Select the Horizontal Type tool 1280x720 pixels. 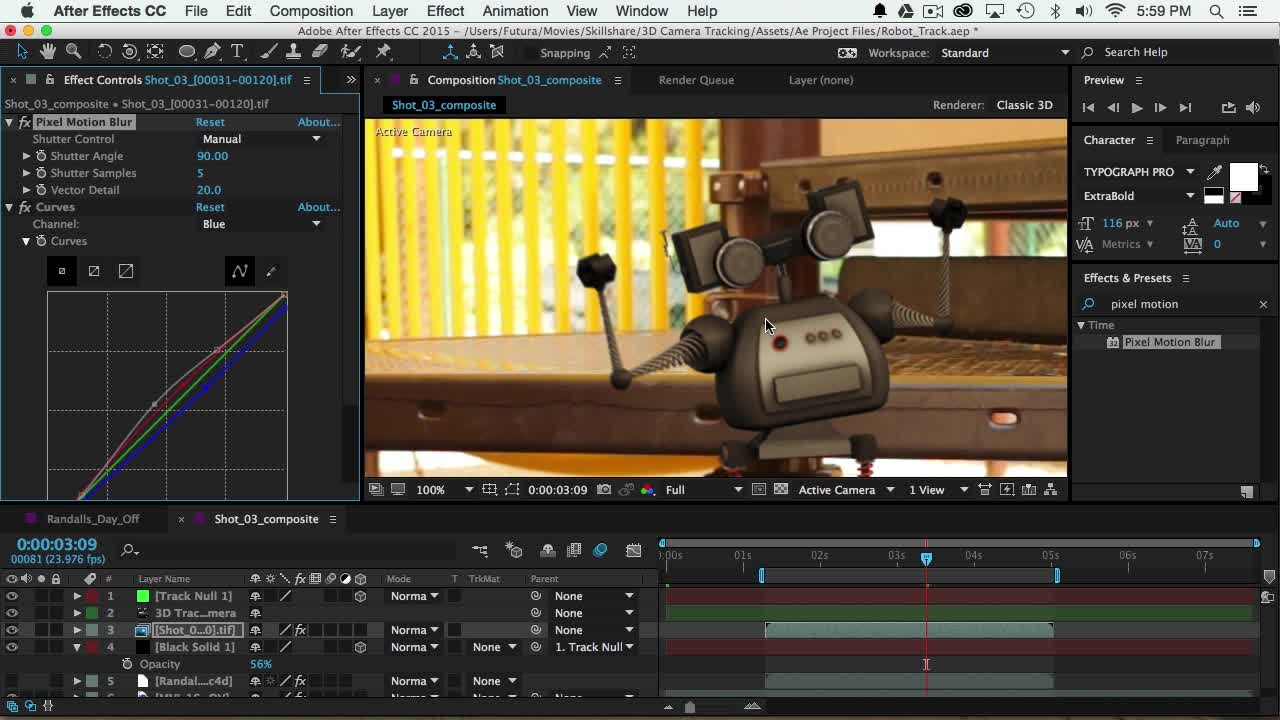pyautogui.click(x=237, y=51)
